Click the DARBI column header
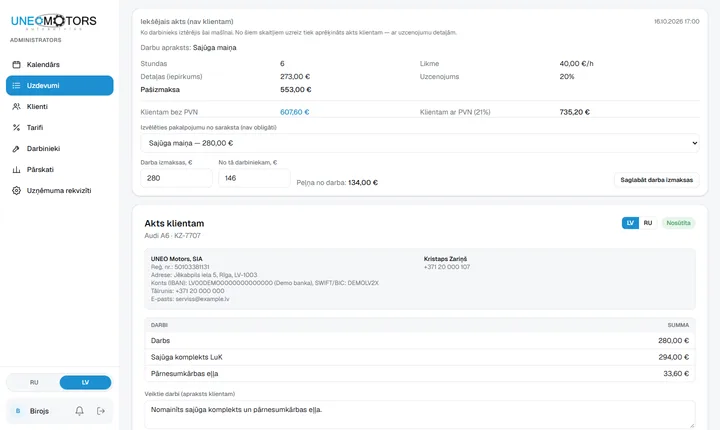 click(x=159, y=325)
